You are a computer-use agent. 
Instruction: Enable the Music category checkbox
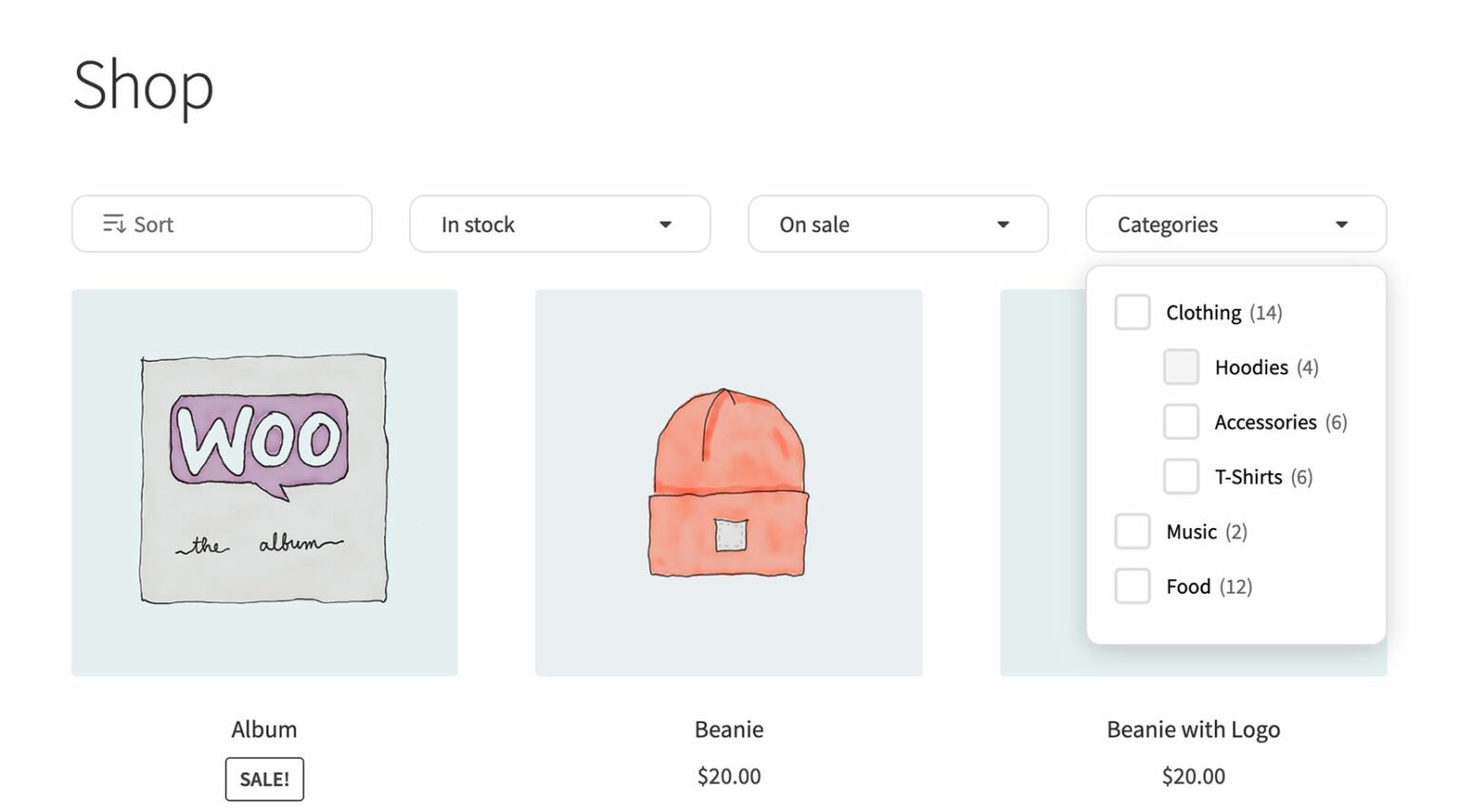click(1132, 531)
